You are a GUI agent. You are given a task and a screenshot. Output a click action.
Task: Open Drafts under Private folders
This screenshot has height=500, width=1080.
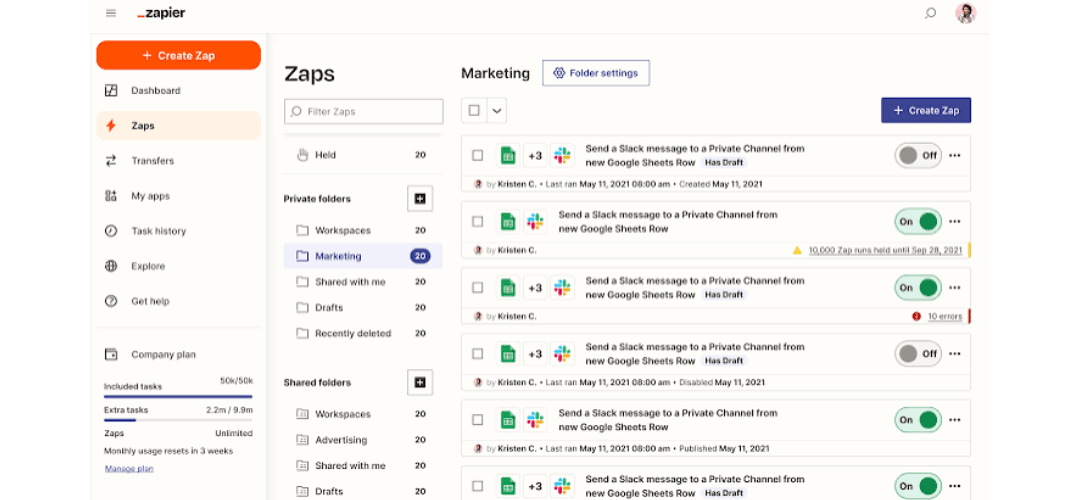tap(363, 308)
